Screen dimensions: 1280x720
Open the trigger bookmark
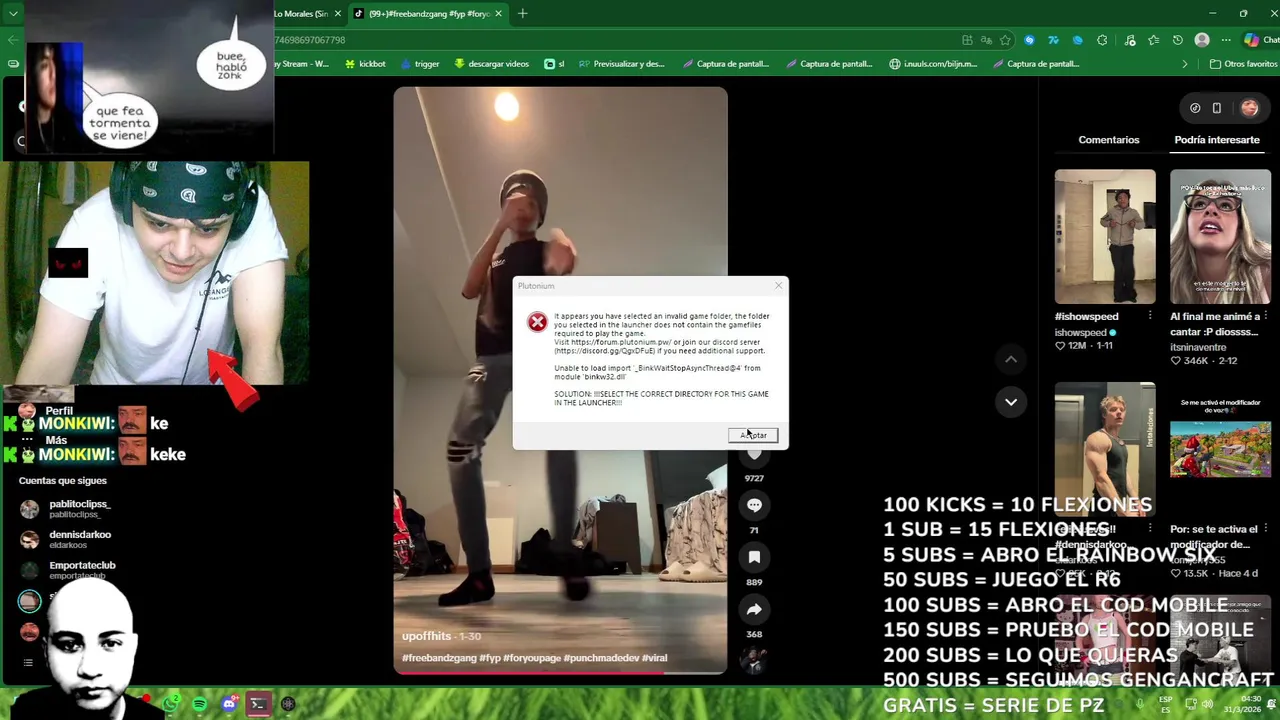click(420, 64)
